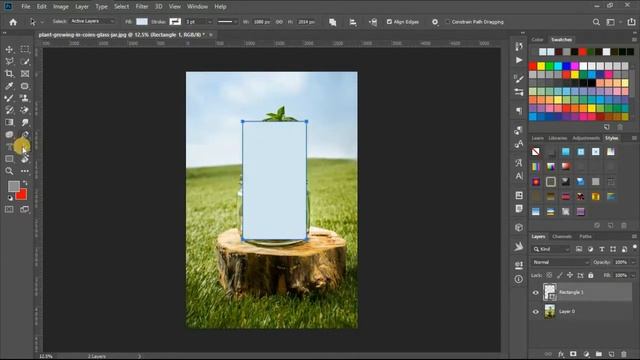Open the gear settings in options bar

click(435, 22)
